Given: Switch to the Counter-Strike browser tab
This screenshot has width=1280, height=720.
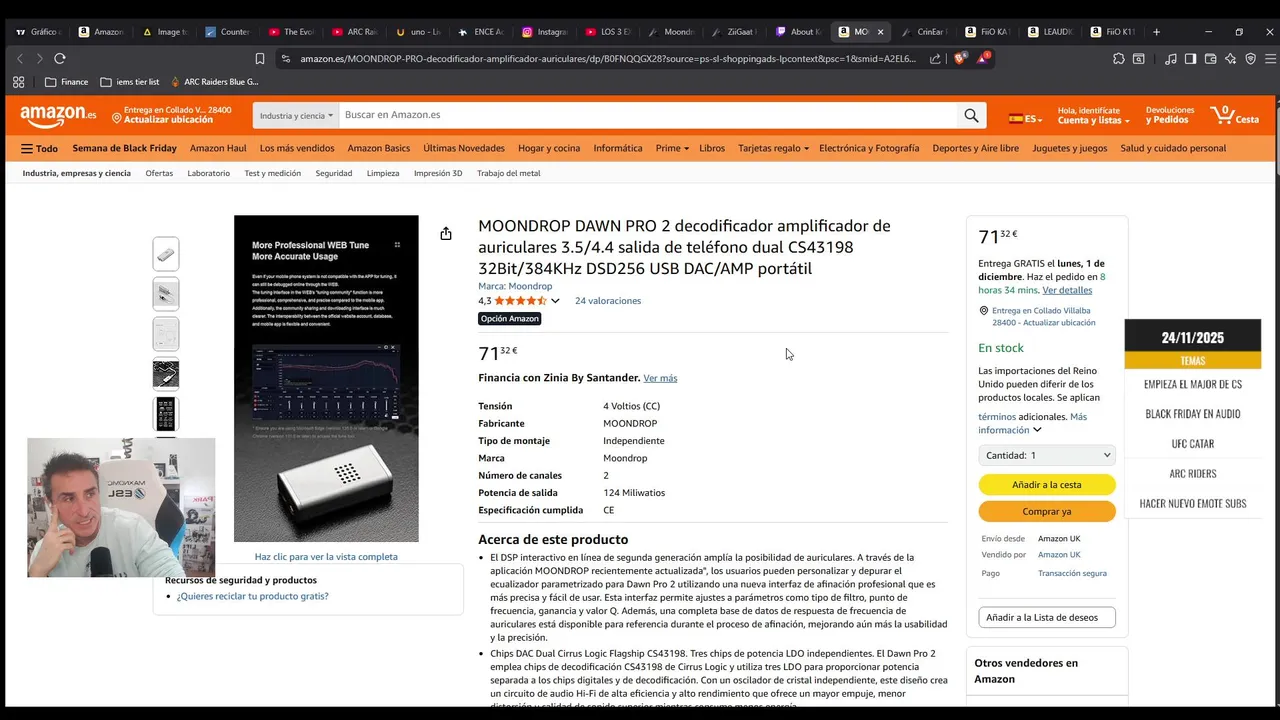Looking at the screenshot, I should pos(227,32).
